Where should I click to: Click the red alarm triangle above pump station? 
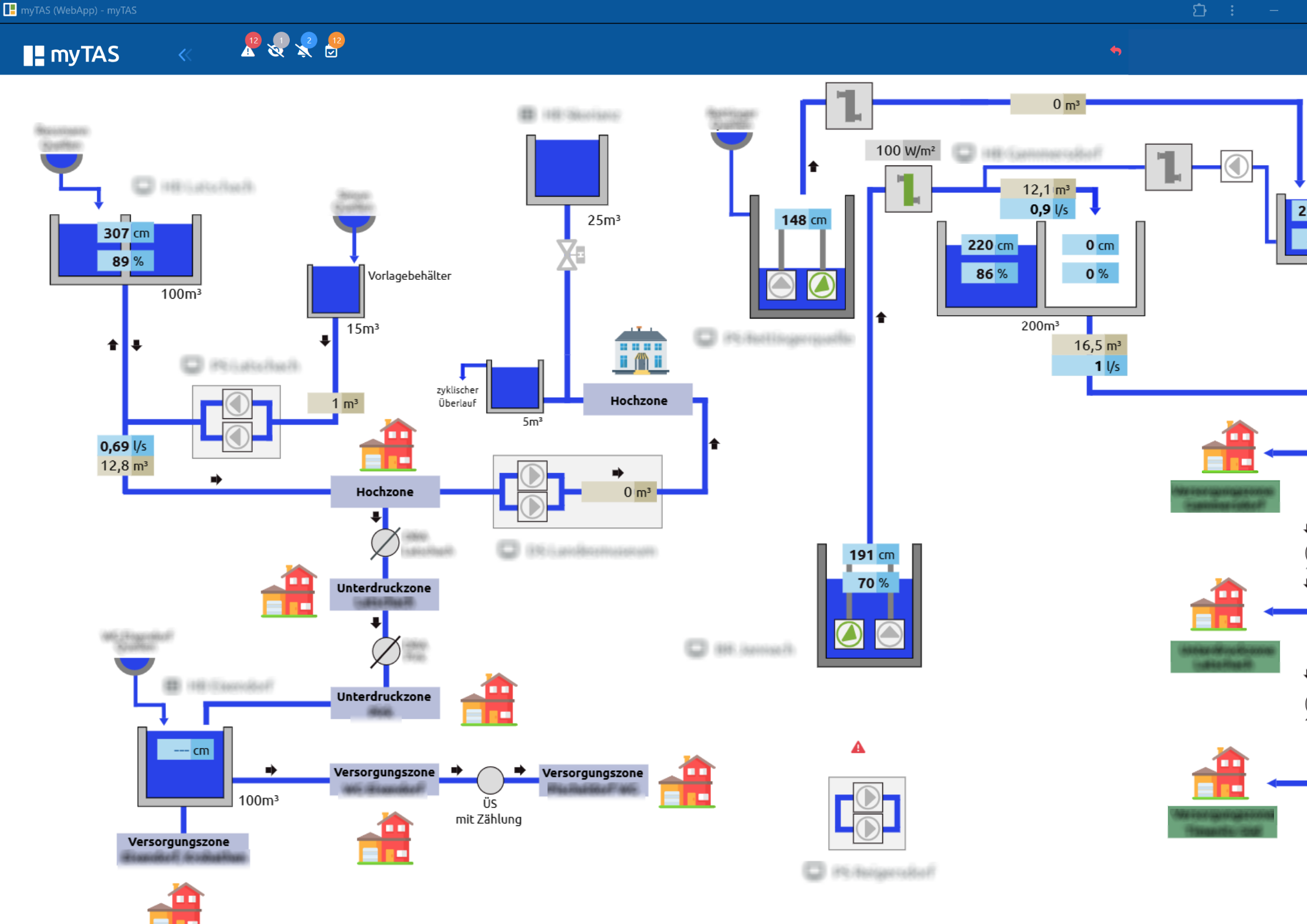[x=858, y=747]
